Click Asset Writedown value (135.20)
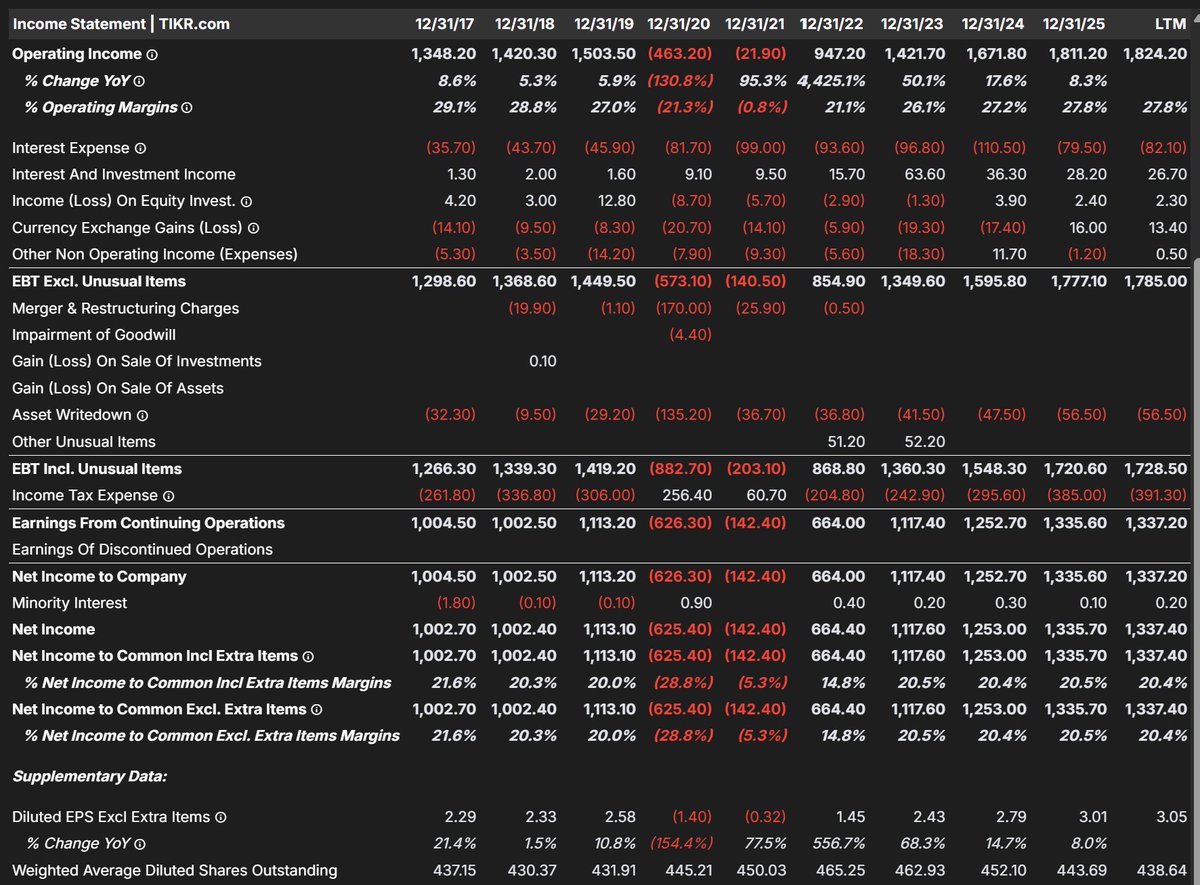The height and width of the screenshot is (885, 1200). [684, 415]
